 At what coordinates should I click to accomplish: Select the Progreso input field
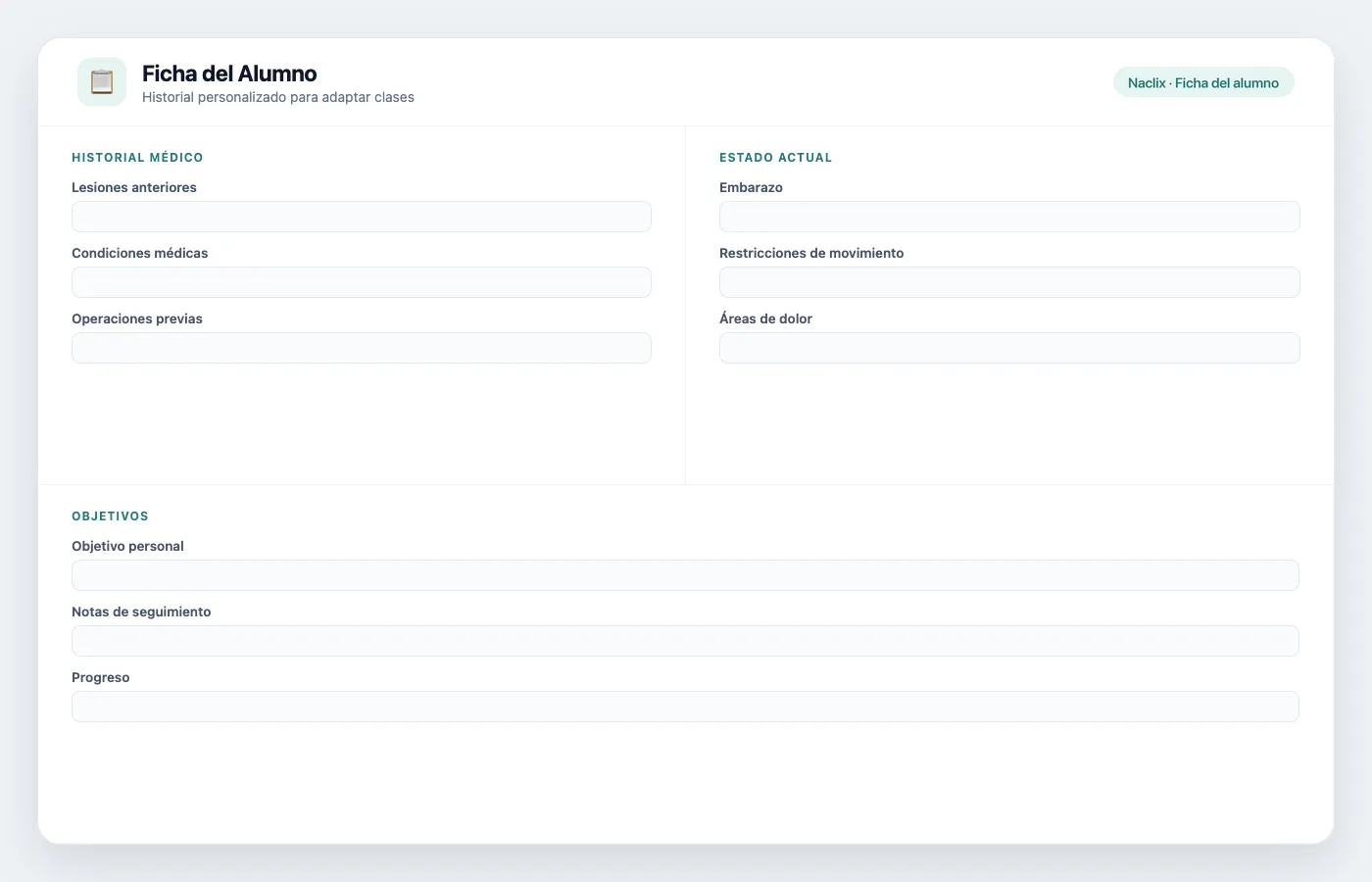tap(685, 707)
